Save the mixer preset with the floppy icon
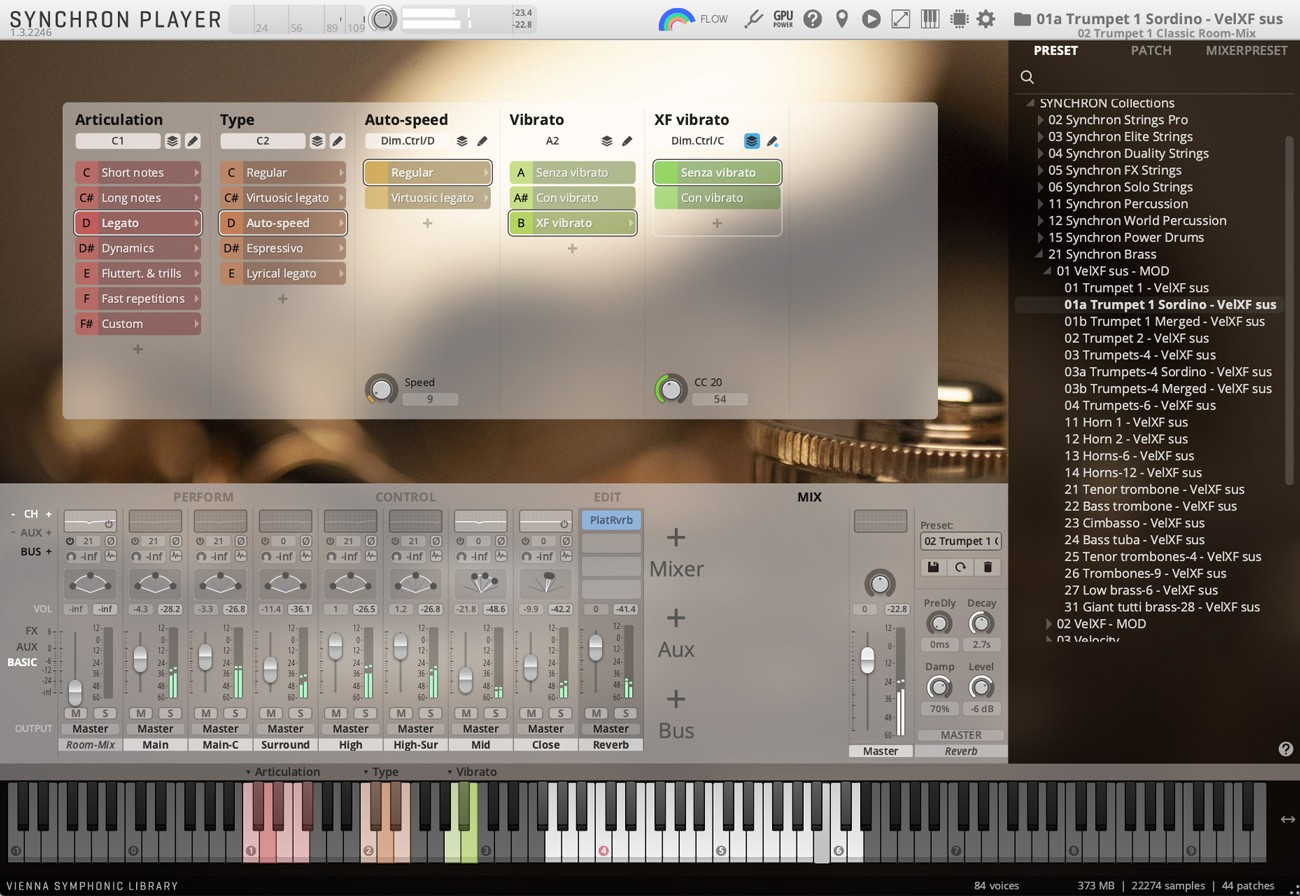The image size is (1300, 896). pos(932,566)
